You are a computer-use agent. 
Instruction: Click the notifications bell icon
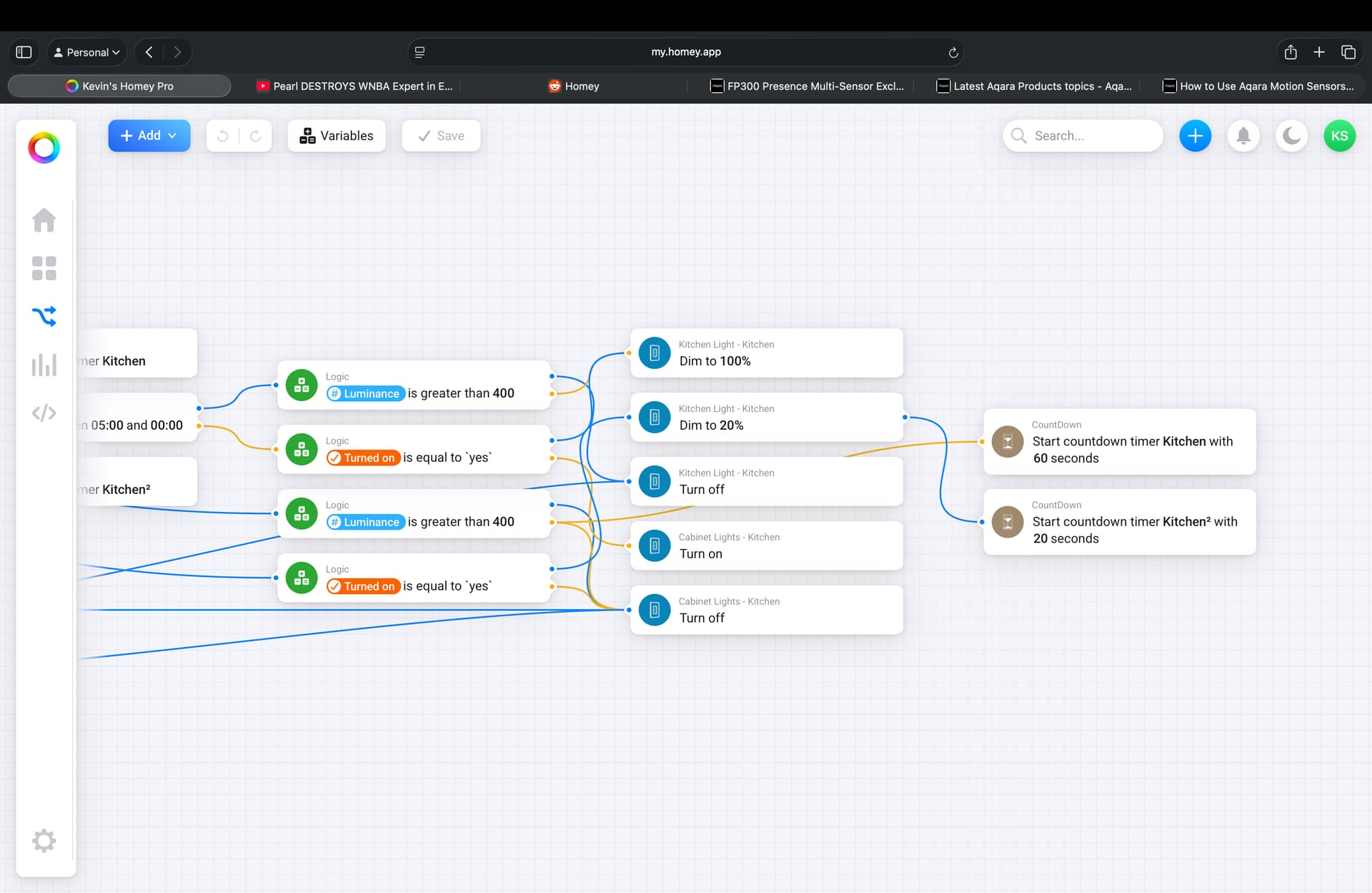click(1243, 136)
